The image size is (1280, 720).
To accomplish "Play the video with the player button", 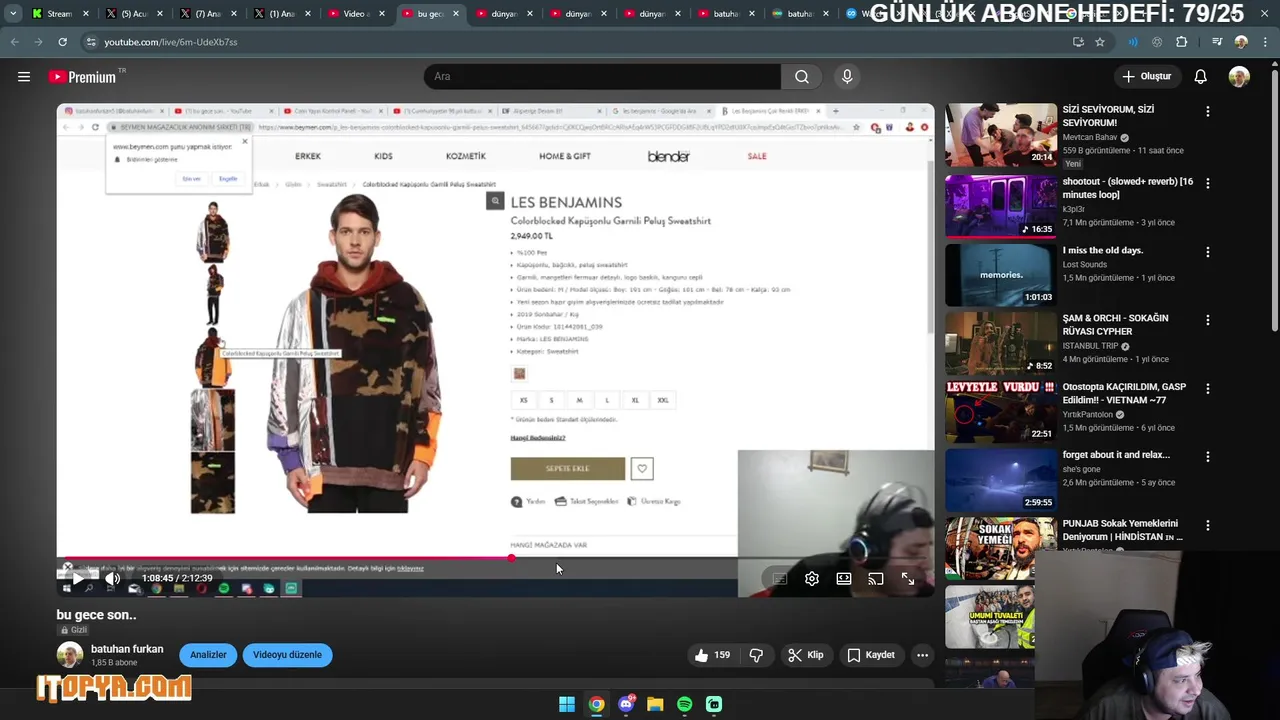I will [78, 578].
